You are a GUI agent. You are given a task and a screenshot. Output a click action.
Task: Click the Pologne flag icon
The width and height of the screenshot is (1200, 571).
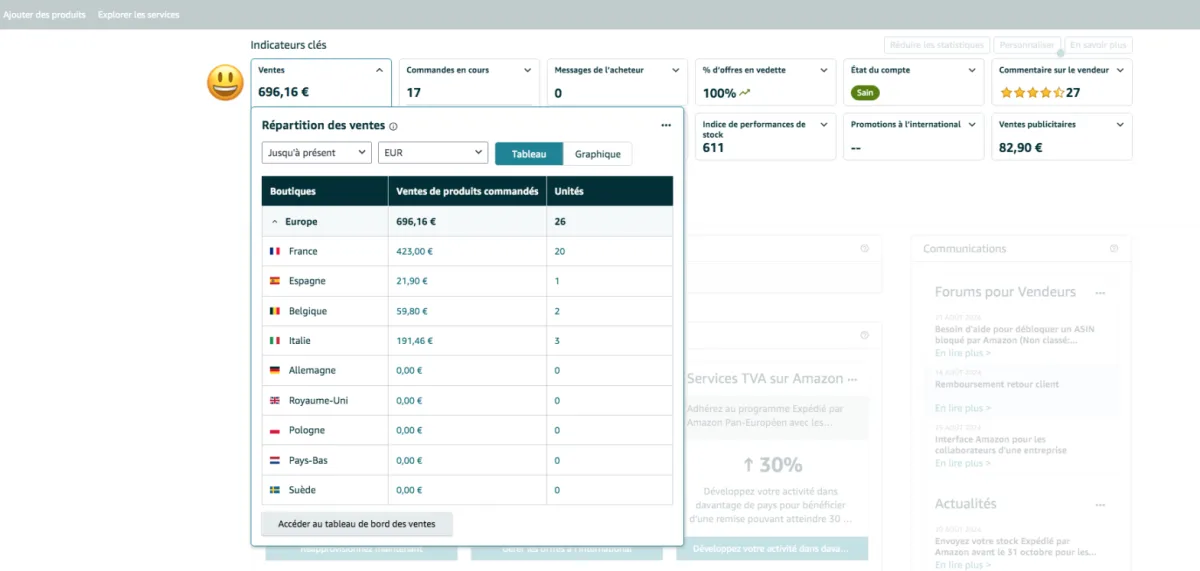[275, 430]
